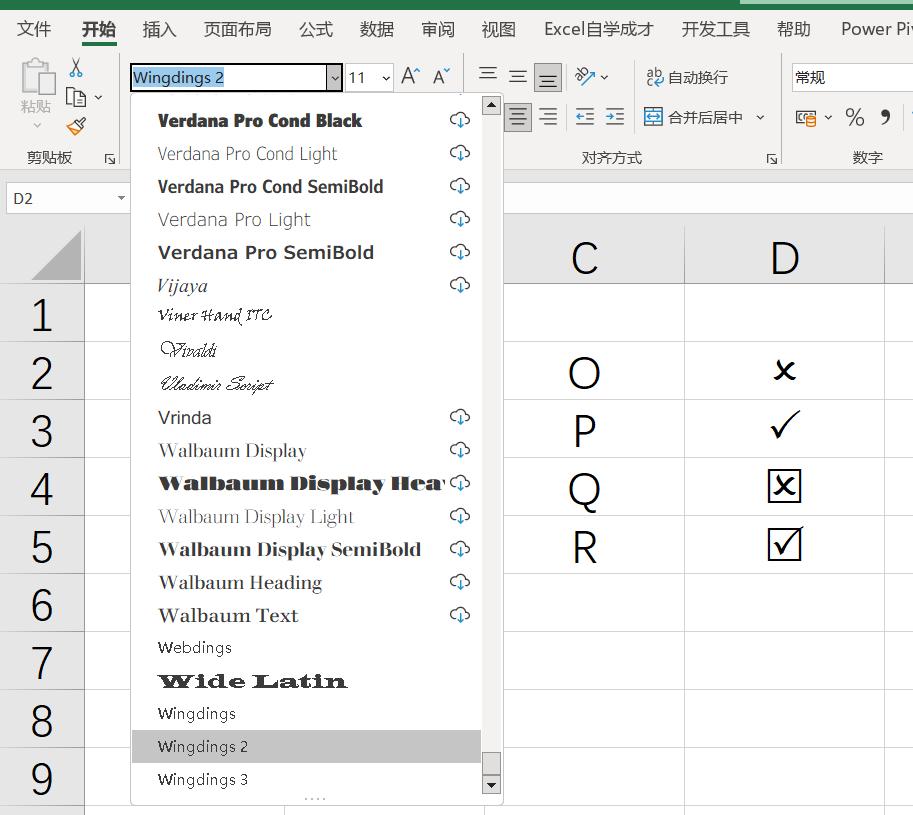Toggle center horizontal alignment button

[517, 117]
